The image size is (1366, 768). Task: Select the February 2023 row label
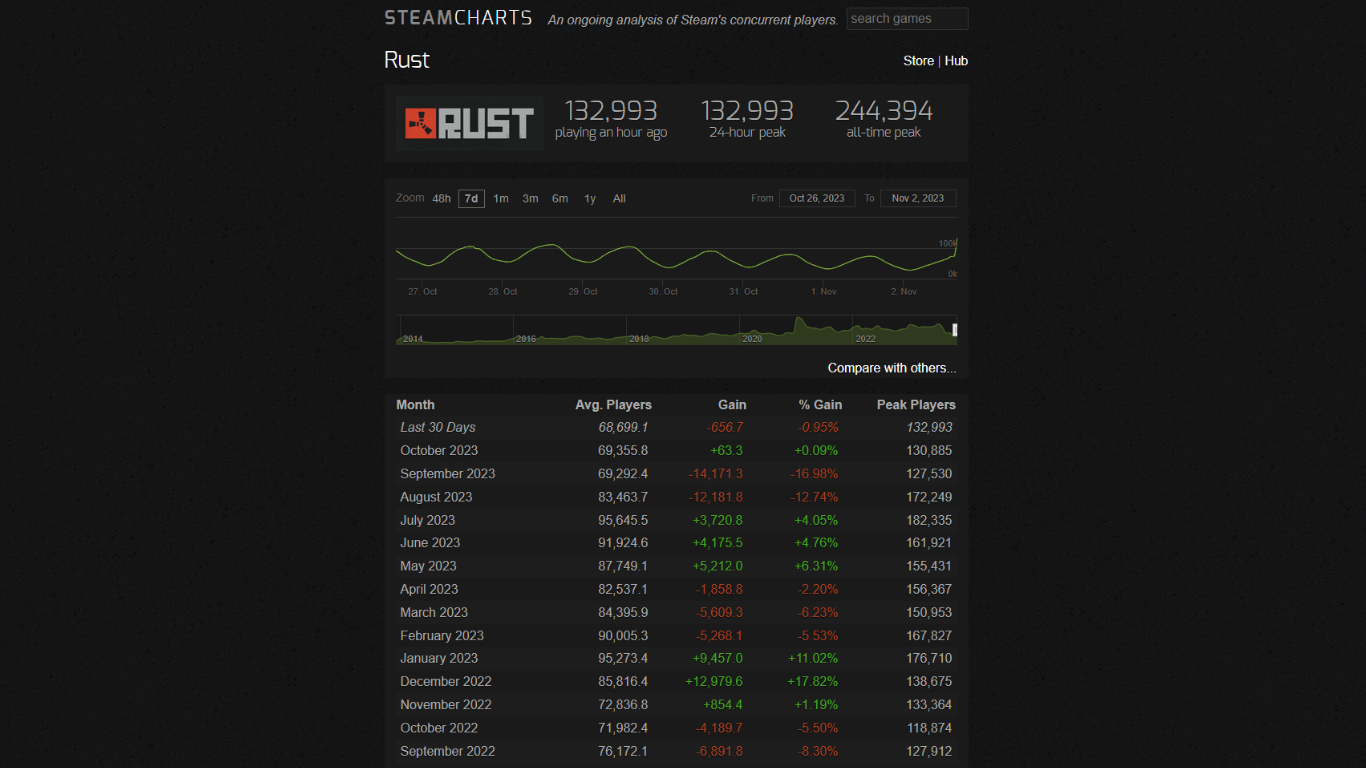(x=442, y=635)
